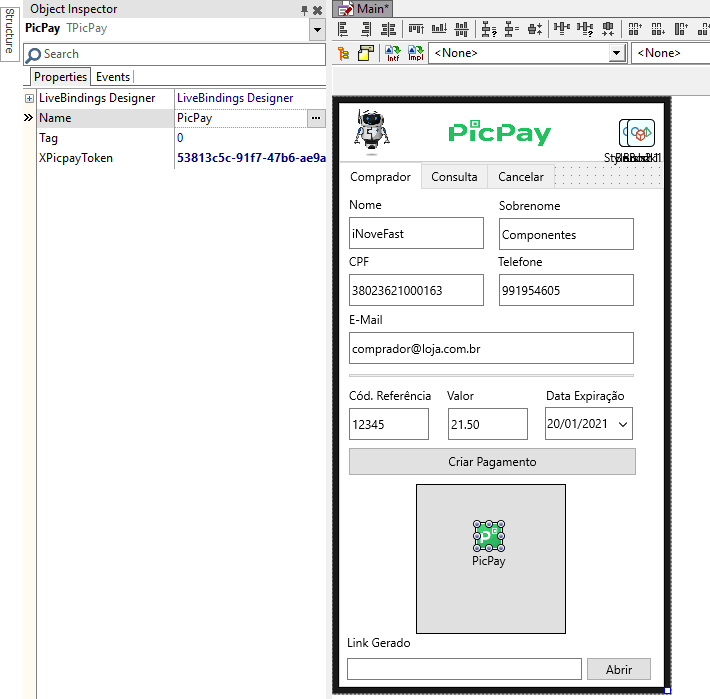
Task: Click the Space Equally Vertically icon with equals sign
Action: tap(512, 29)
